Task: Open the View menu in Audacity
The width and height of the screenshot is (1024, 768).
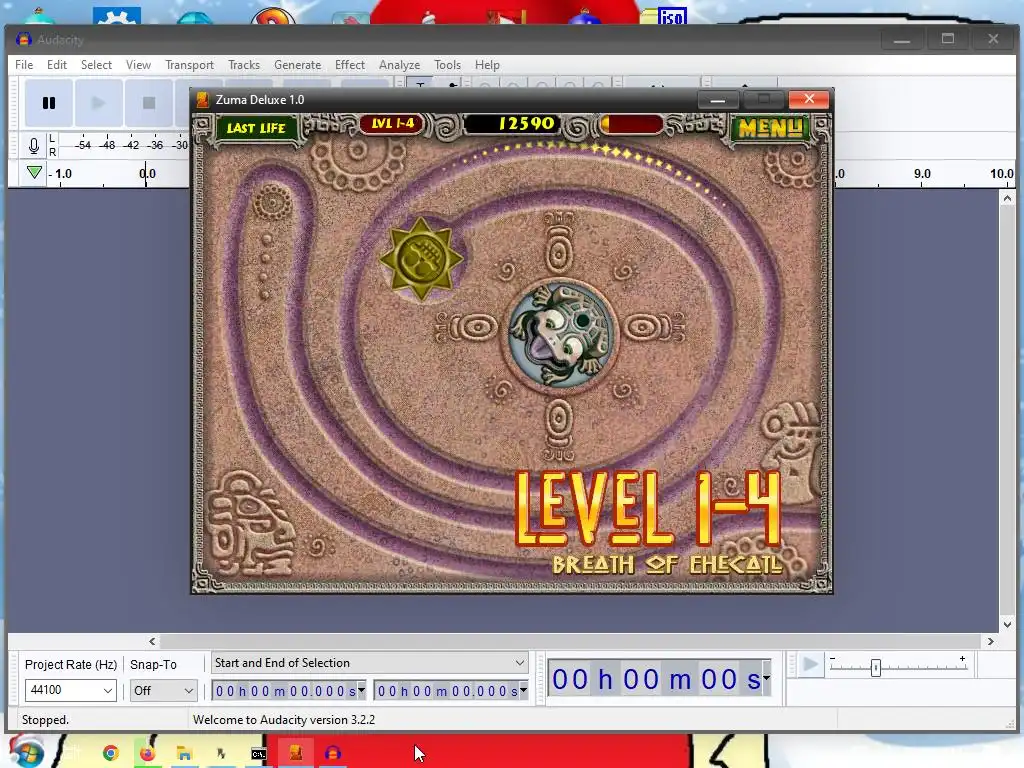Action: tap(138, 65)
